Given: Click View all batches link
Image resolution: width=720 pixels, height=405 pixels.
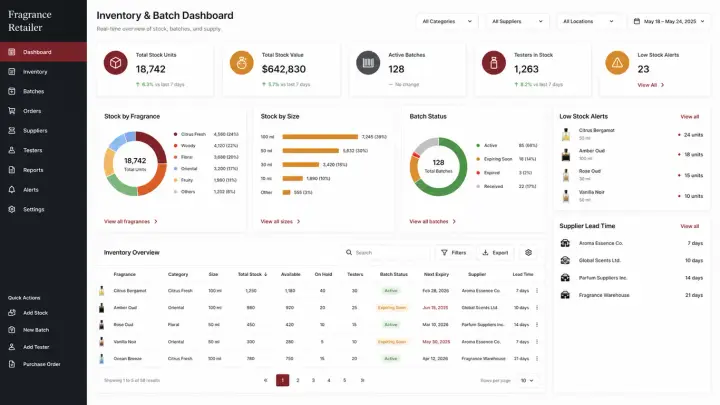Looking at the screenshot, I should click(x=433, y=221).
